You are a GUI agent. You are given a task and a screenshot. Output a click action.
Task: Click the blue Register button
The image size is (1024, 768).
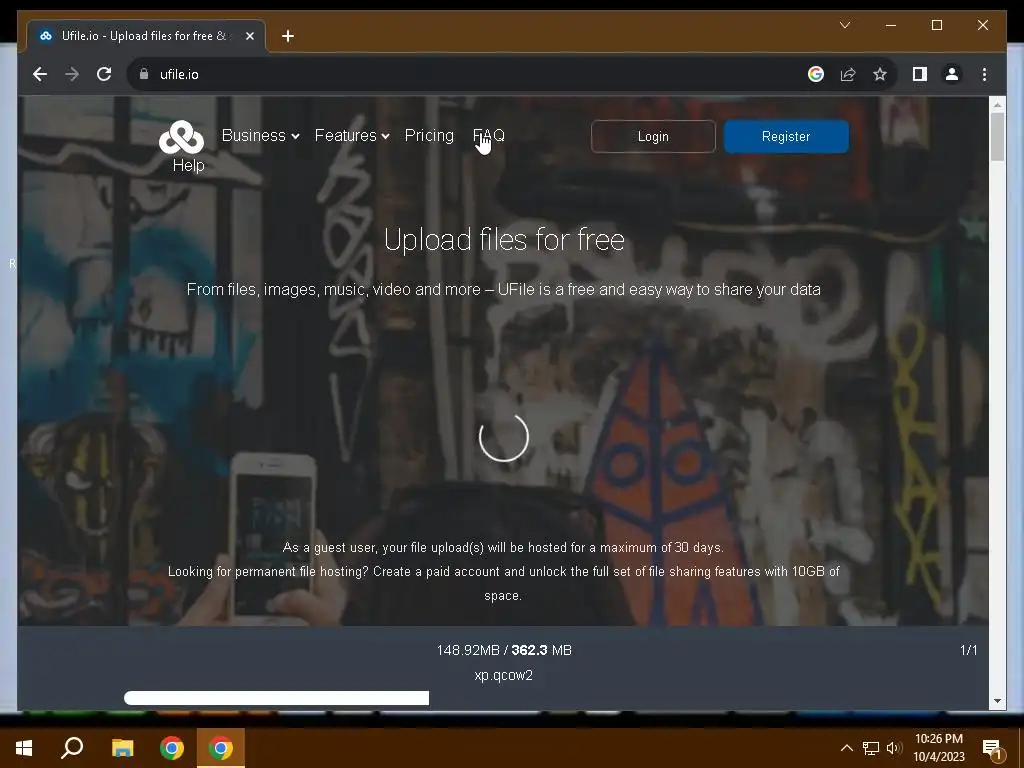point(786,136)
